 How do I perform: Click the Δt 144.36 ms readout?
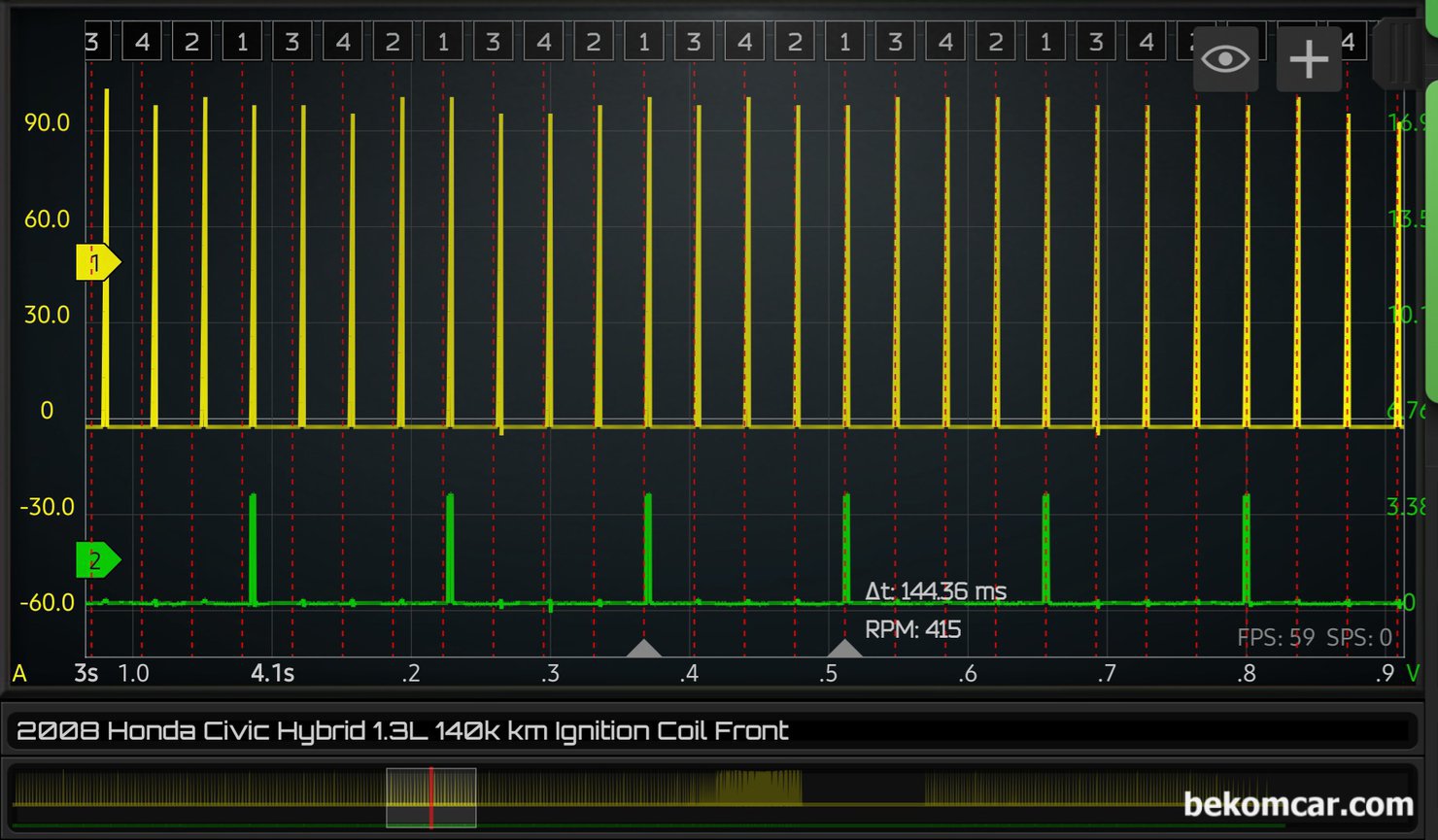pos(935,591)
